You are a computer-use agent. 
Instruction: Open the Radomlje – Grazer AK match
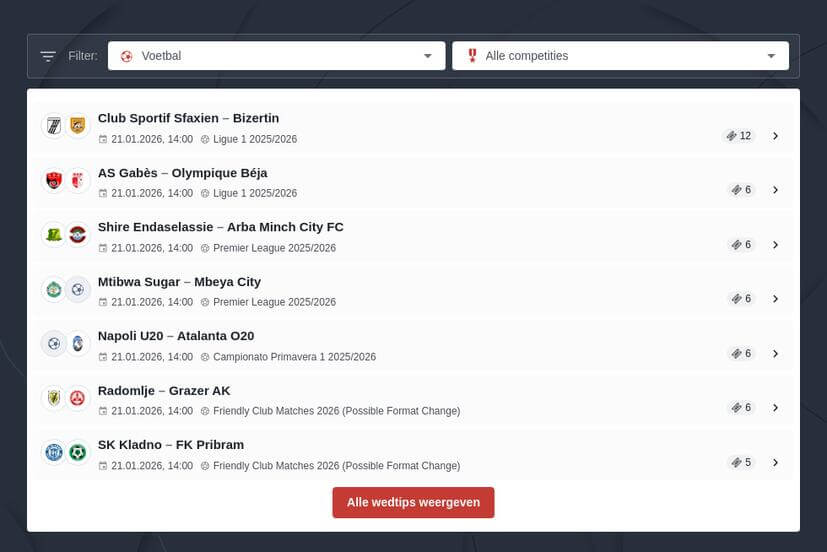point(164,390)
